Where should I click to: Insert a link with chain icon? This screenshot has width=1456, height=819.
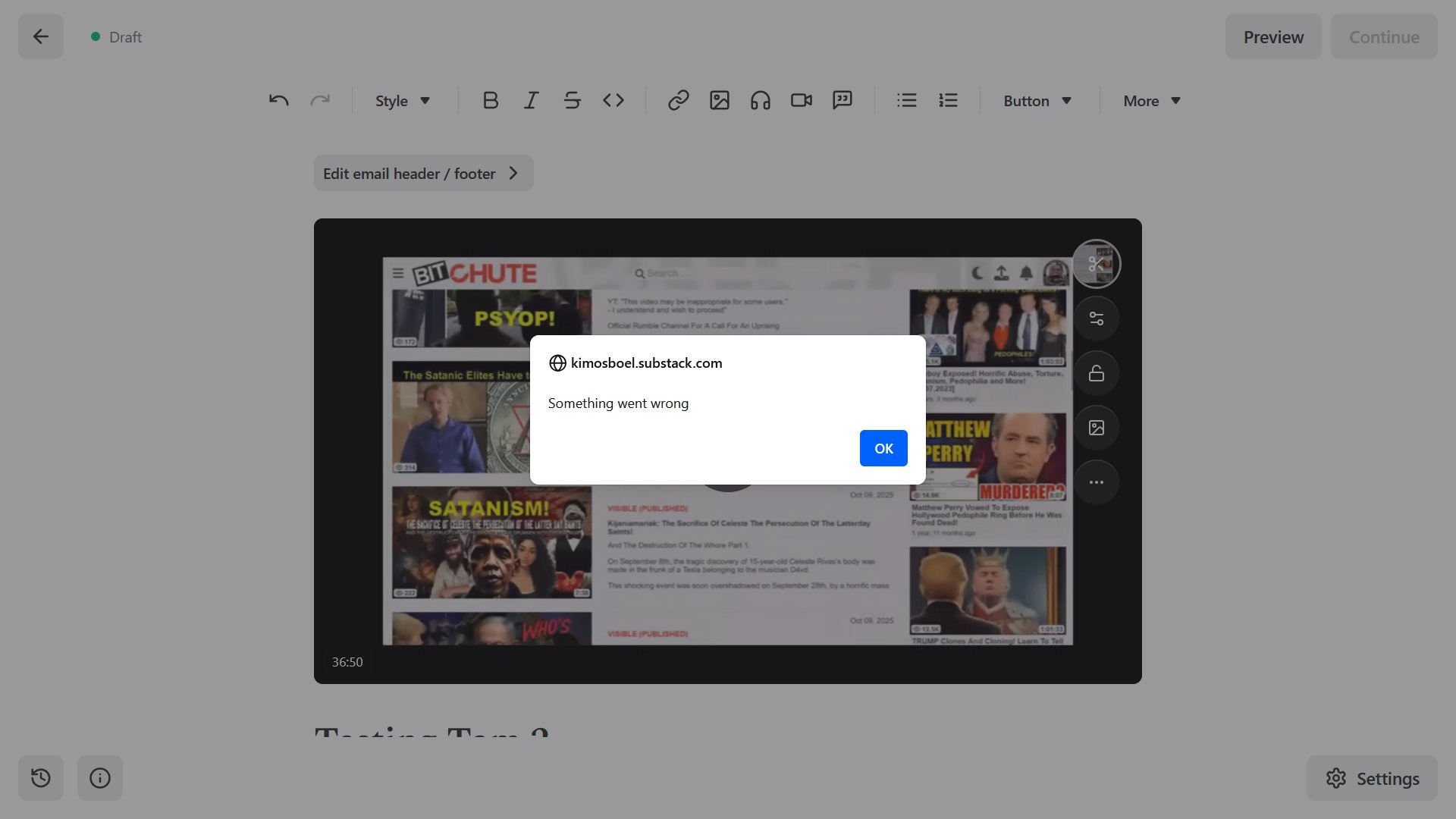pos(678,100)
